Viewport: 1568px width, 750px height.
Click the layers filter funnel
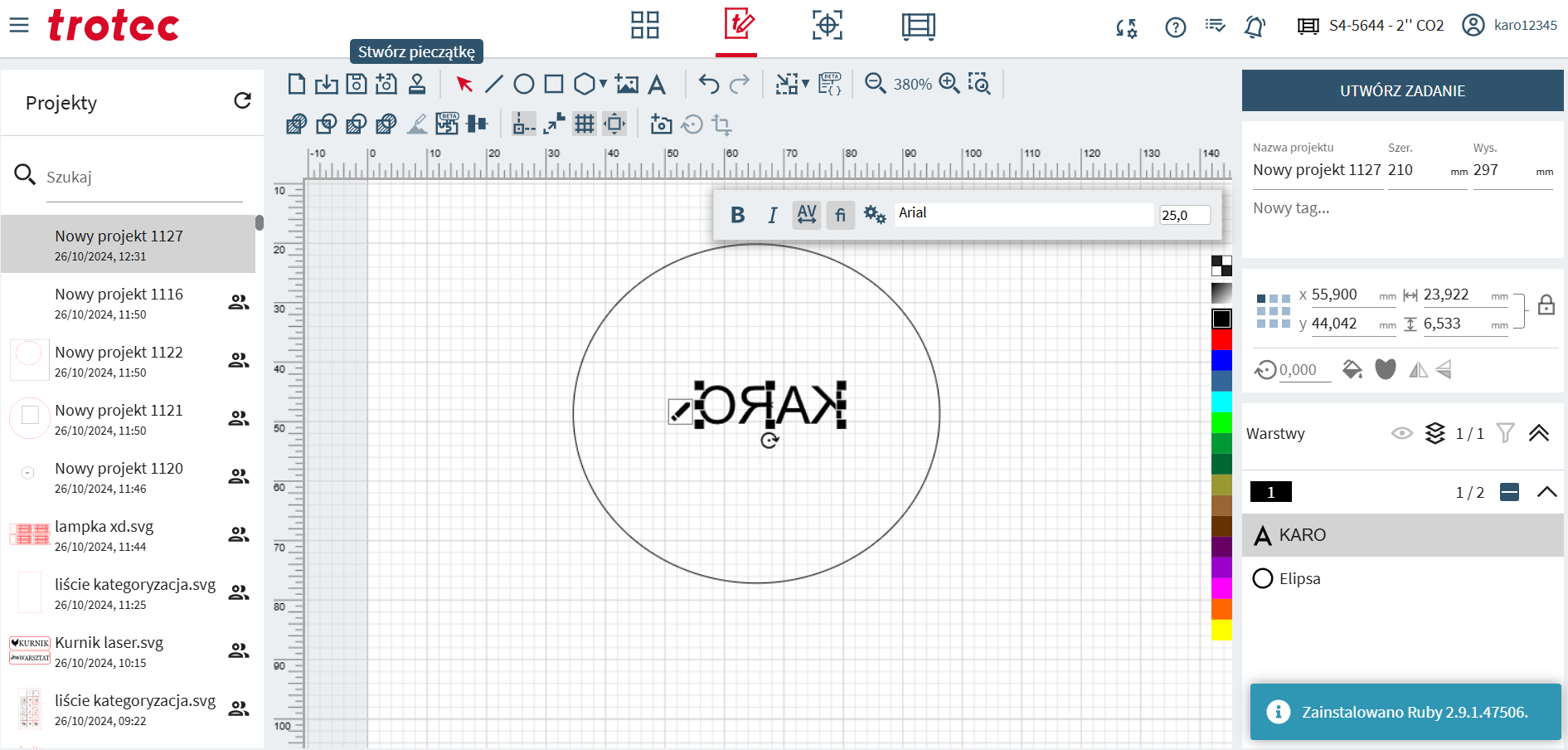1505,433
